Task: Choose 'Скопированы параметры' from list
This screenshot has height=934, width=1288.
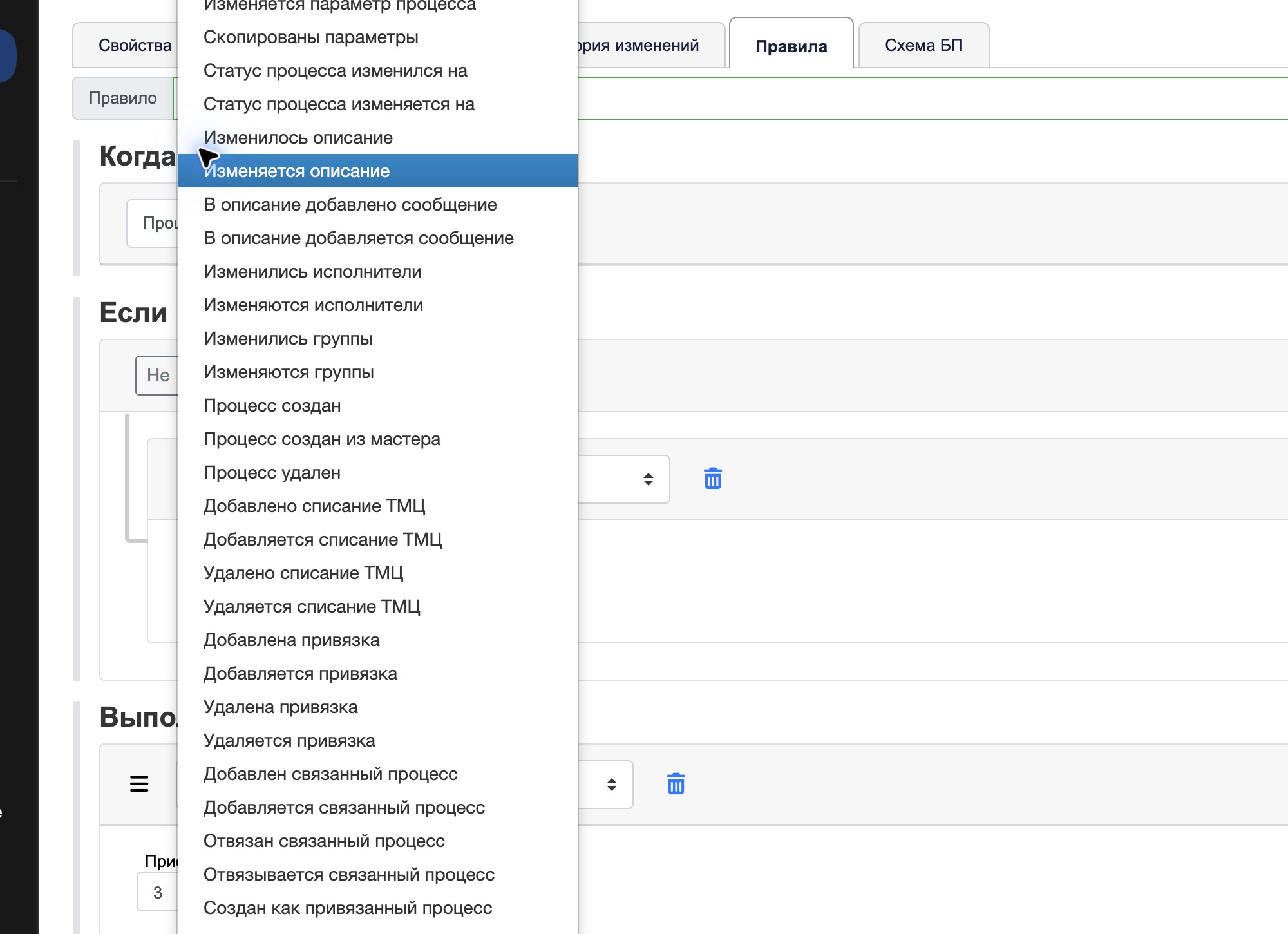Action: tap(377, 37)
